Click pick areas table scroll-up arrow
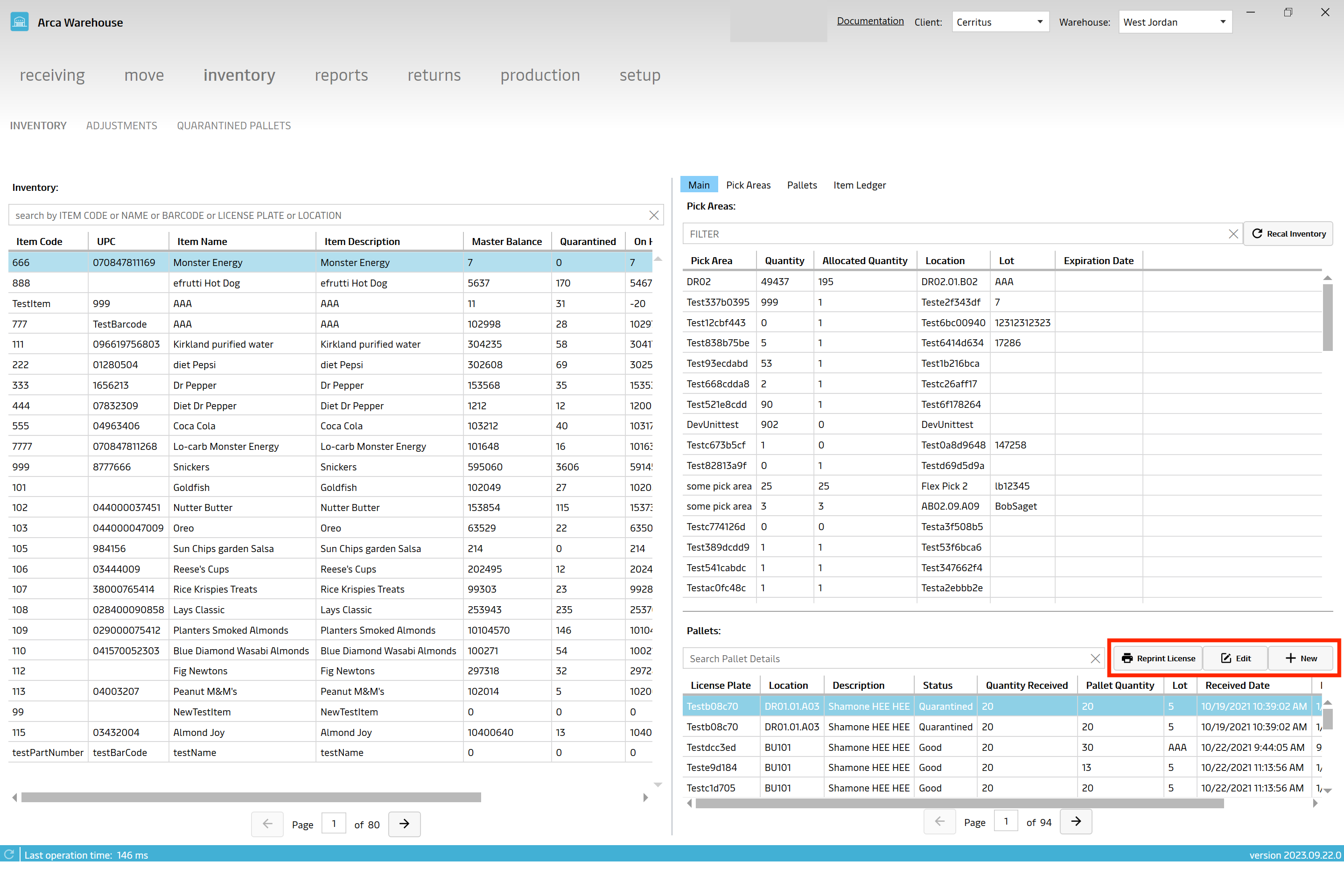 [1327, 278]
